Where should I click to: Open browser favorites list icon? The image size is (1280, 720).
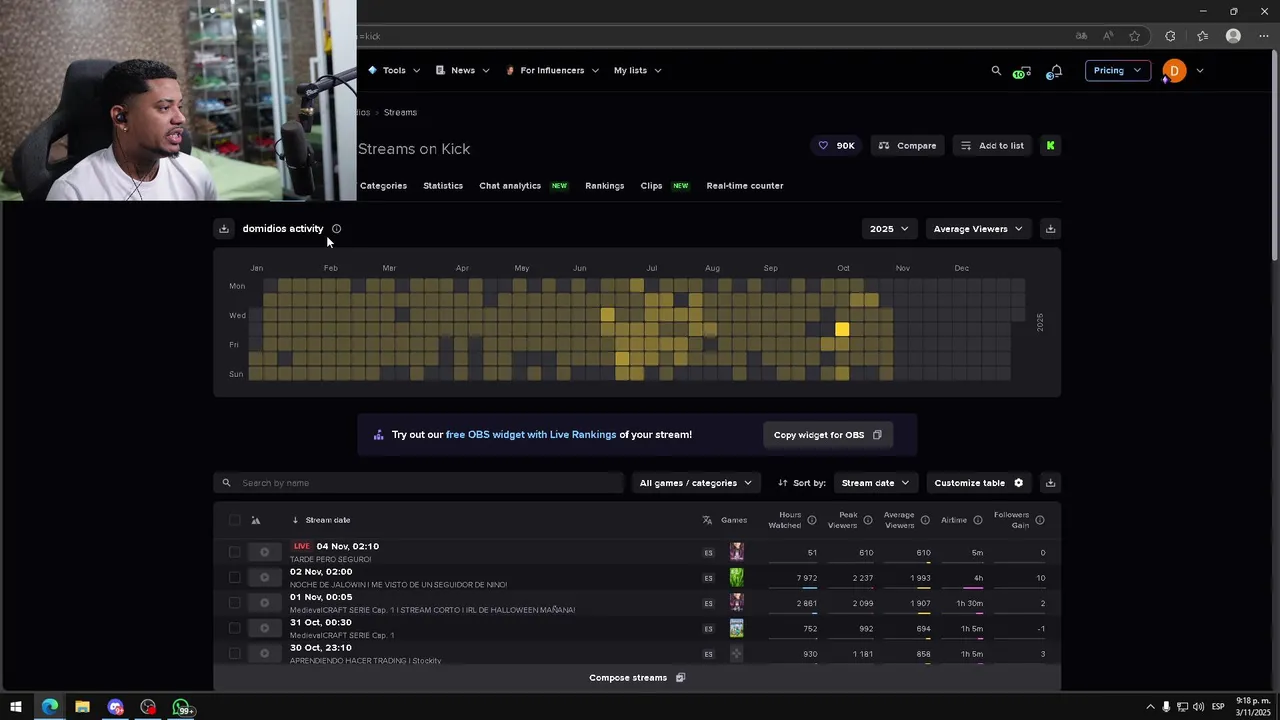(1202, 36)
